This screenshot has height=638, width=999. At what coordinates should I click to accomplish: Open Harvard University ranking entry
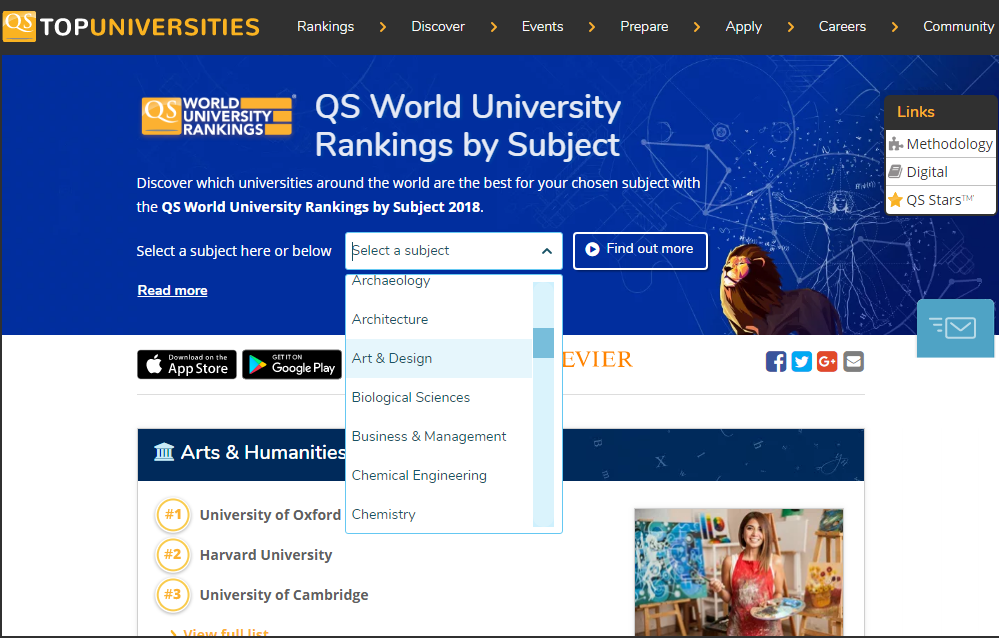tap(266, 555)
